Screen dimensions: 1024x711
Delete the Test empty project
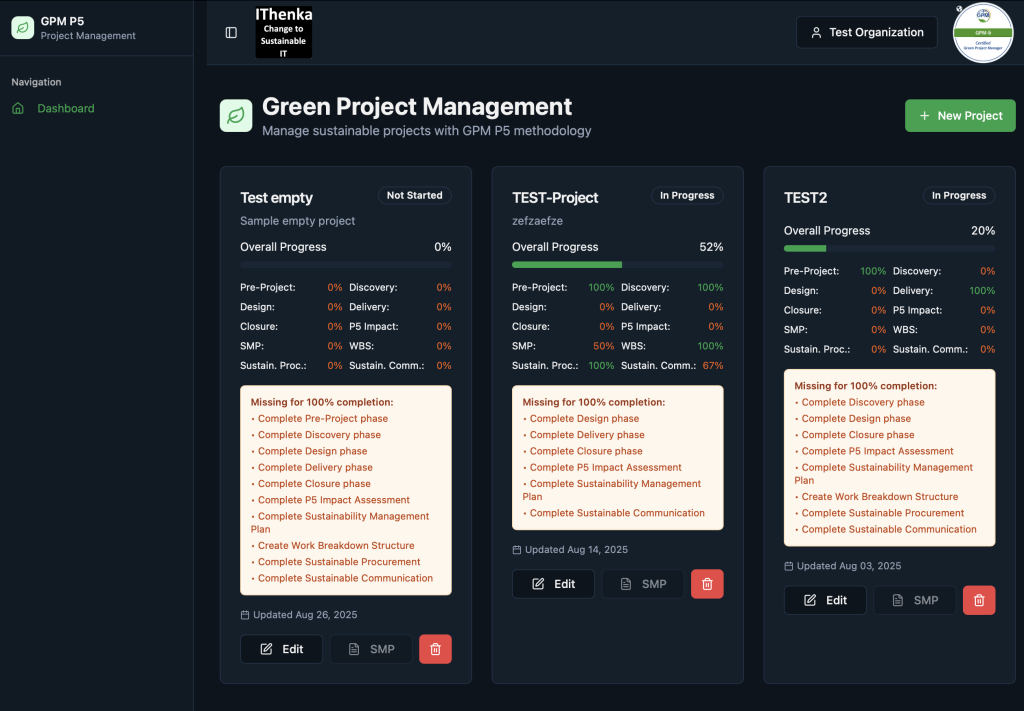pyautogui.click(x=435, y=649)
